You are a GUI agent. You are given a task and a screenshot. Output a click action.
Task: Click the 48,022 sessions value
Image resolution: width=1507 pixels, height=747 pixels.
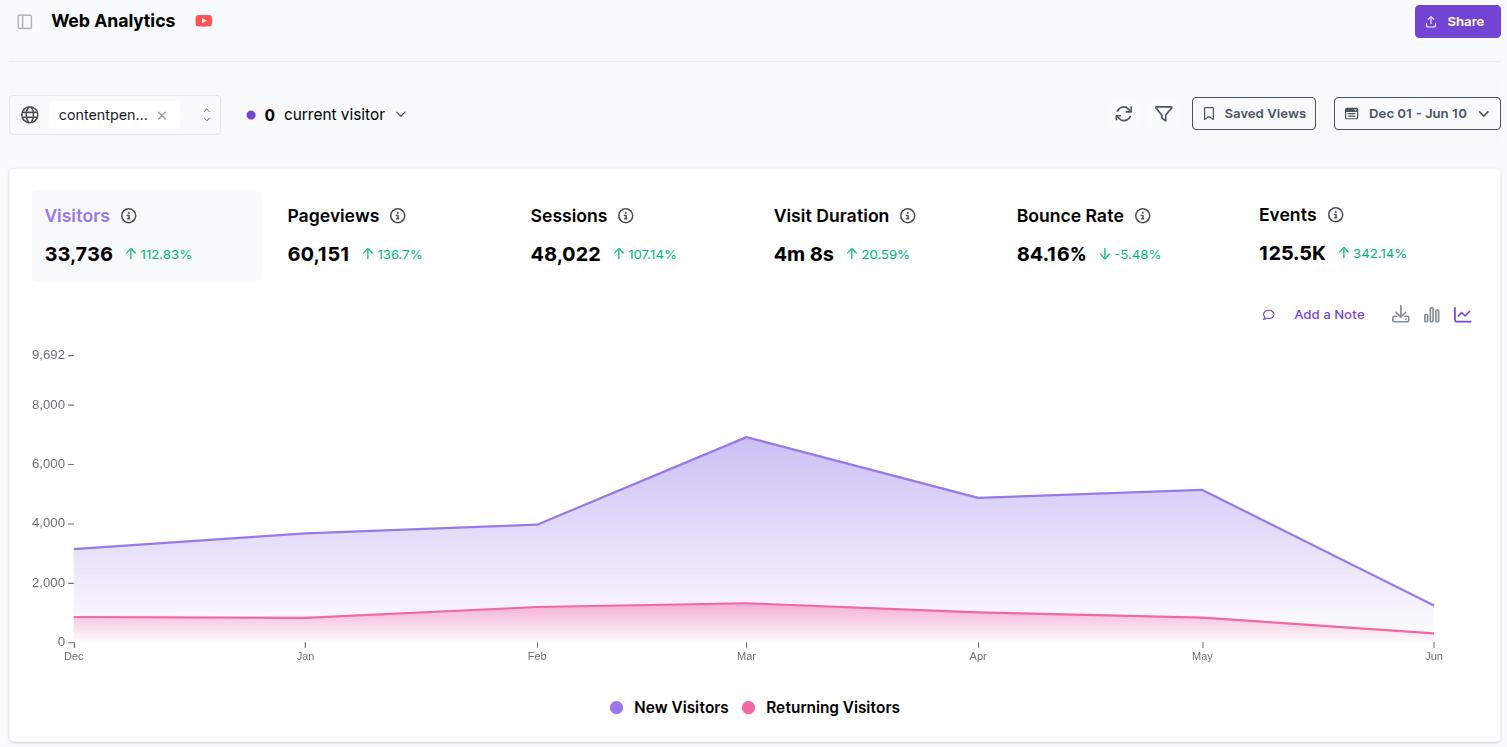566,254
